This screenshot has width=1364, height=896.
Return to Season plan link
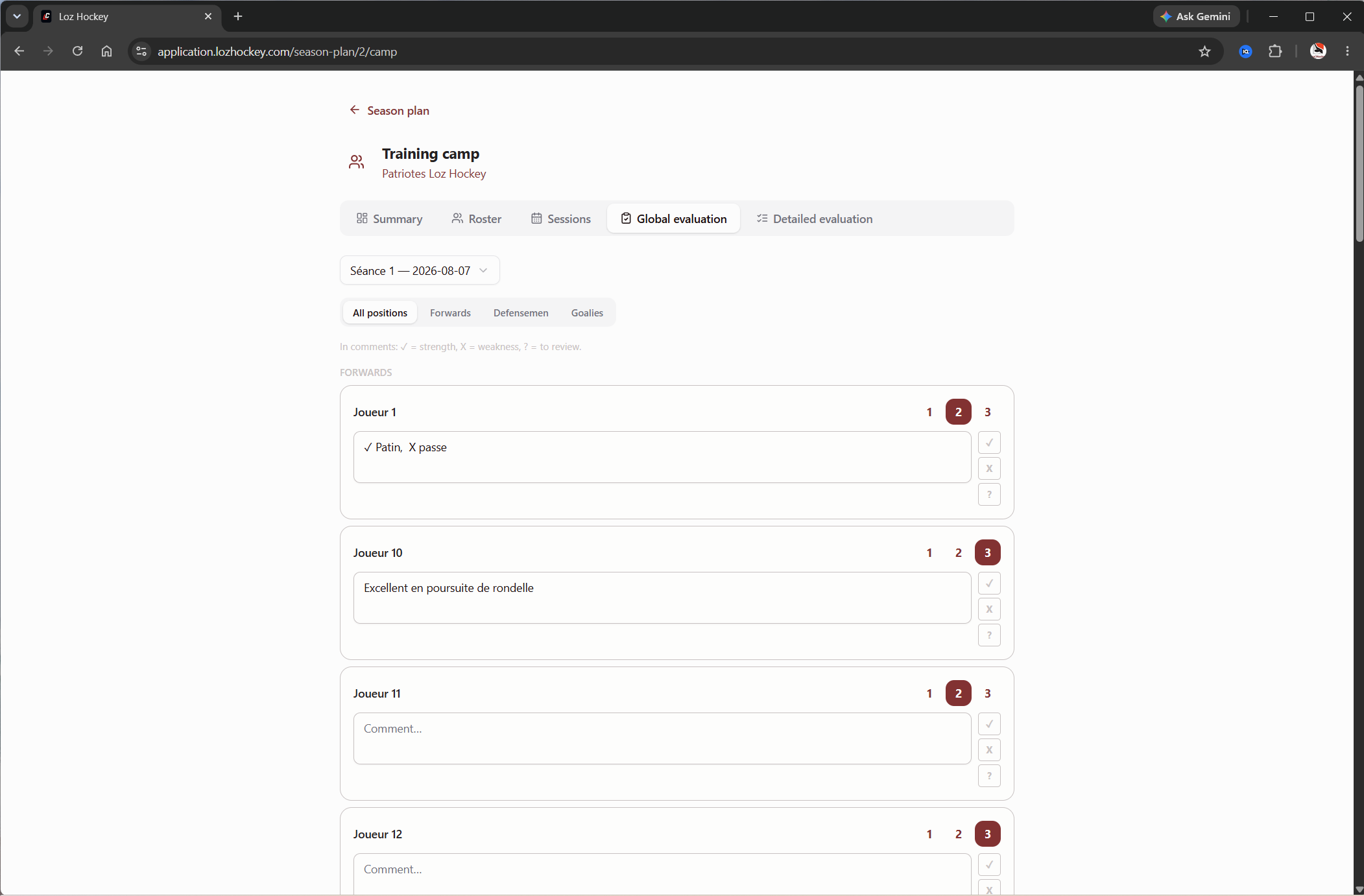point(390,111)
